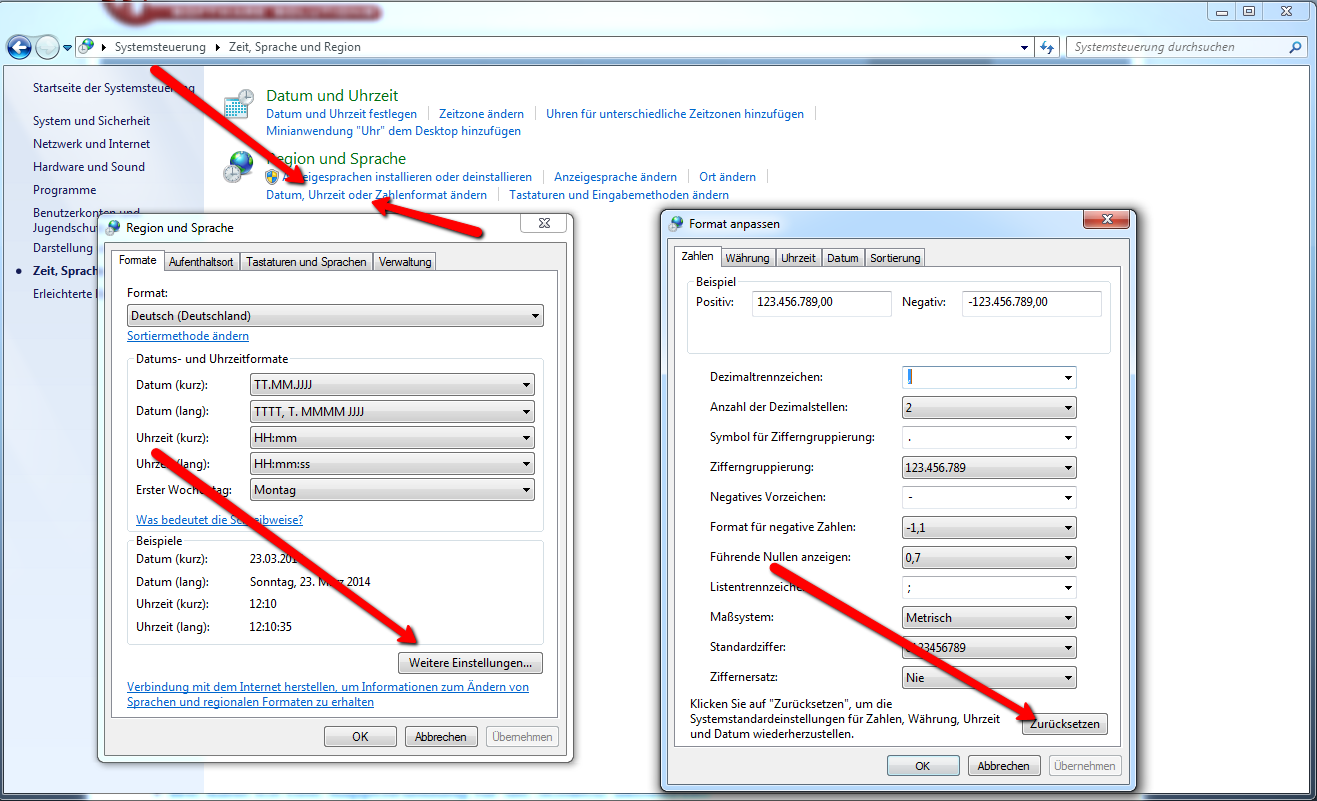
Task: Open the HH:mm:ss long time dropdown
Action: tap(392, 464)
